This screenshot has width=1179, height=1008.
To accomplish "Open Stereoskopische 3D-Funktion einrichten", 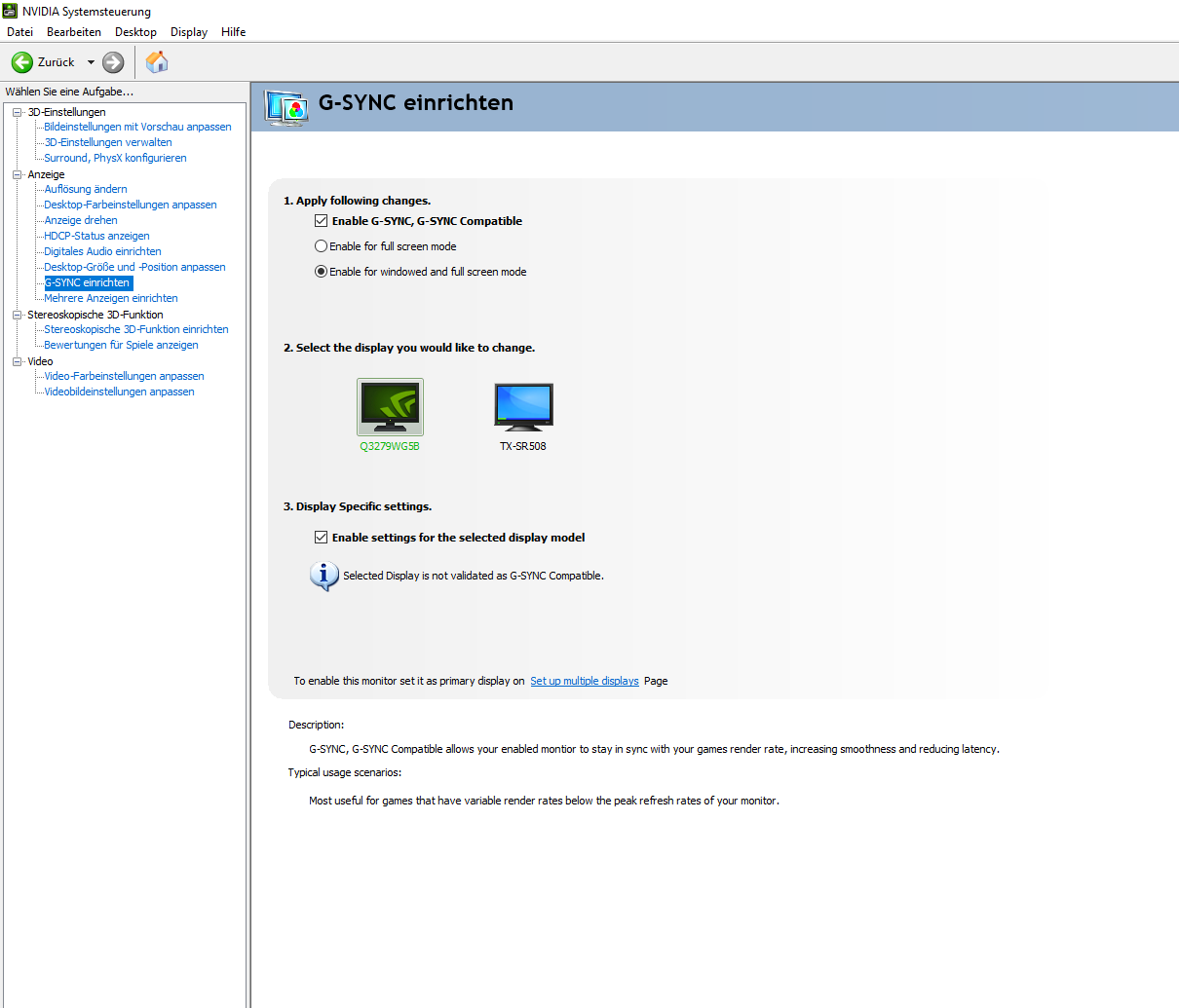I will coord(136,329).
